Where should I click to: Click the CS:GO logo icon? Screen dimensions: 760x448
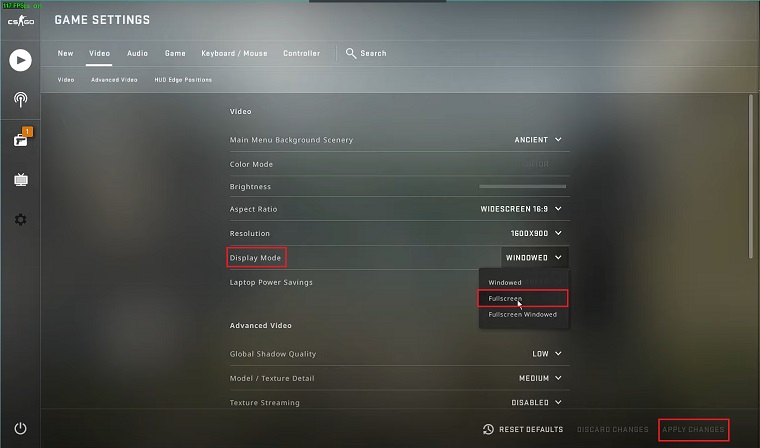(x=20, y=21)
